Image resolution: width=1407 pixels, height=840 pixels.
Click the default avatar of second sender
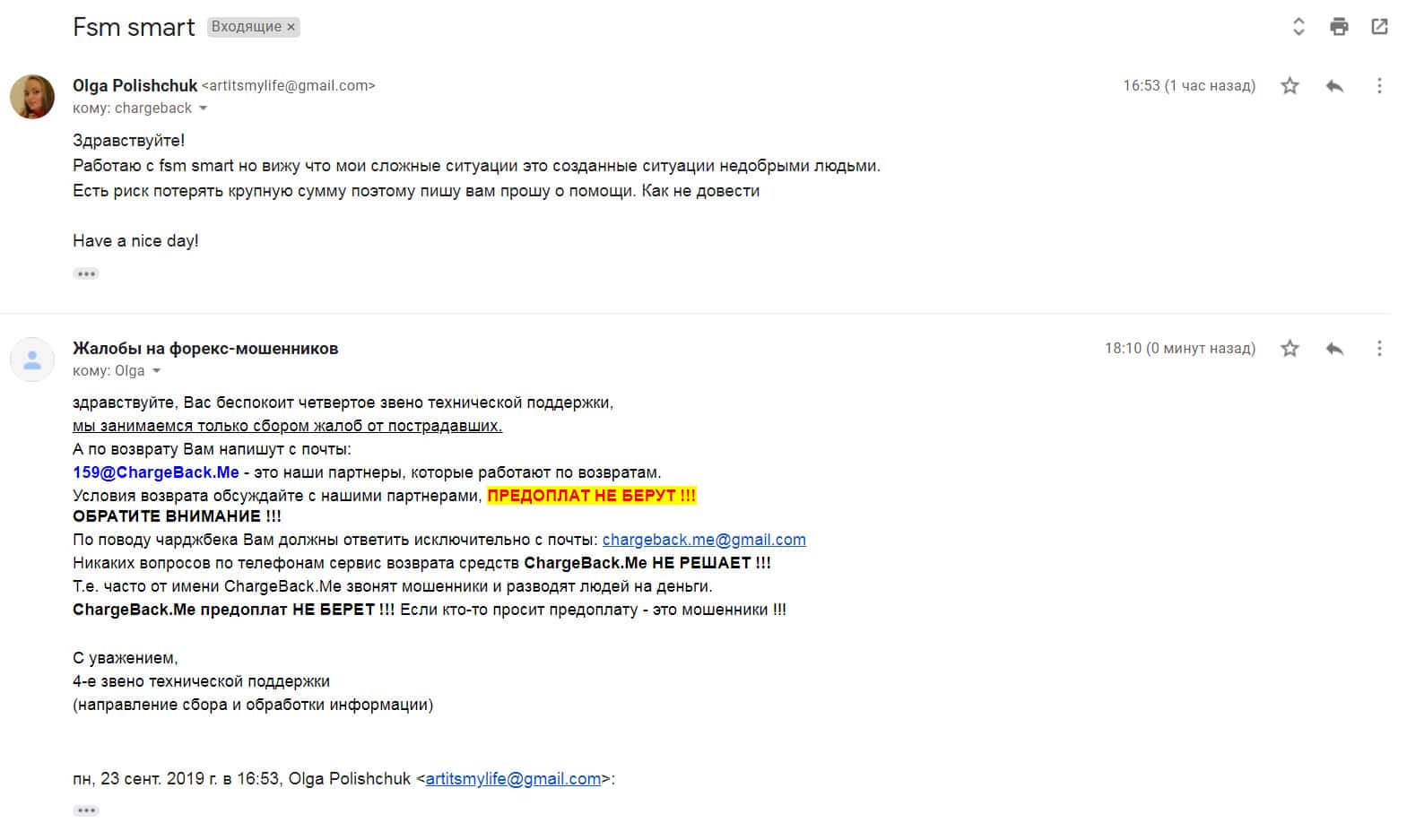pos(32,359)
